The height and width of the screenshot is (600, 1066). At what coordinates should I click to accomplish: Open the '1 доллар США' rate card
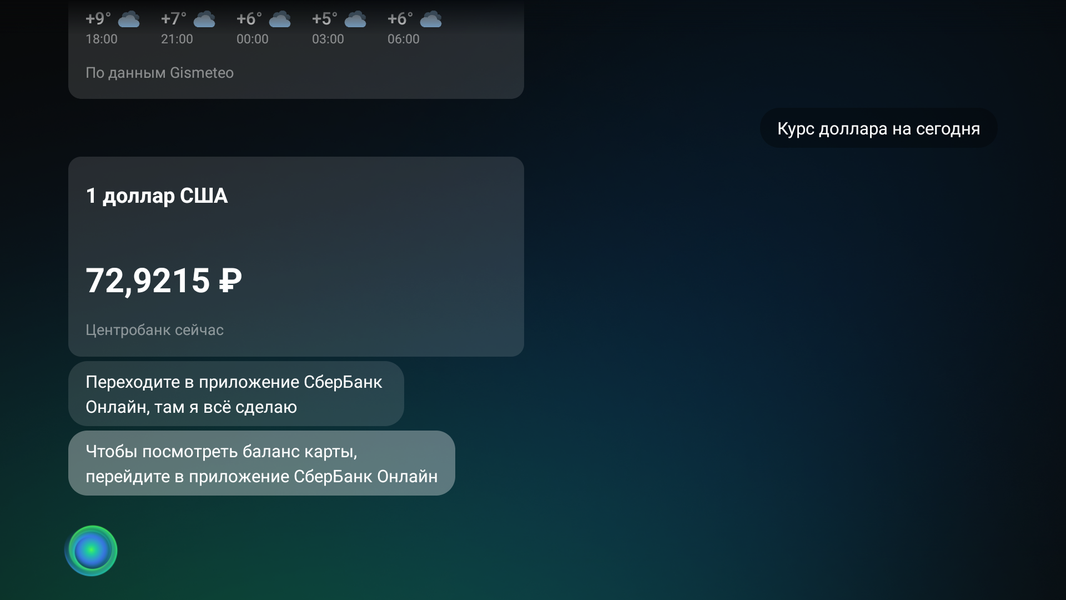[x=296, y=256]
